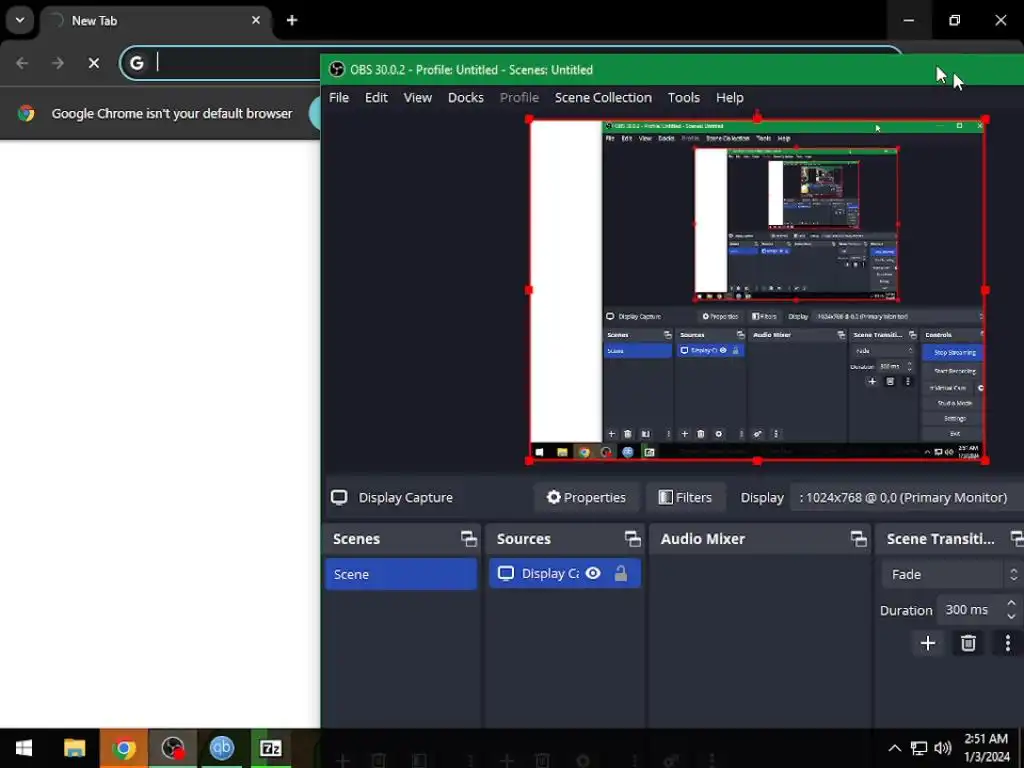The width and height of the screenshot is (1024, 768).
Task: Open the Fade transition dropdown
Action: [951, 574]
